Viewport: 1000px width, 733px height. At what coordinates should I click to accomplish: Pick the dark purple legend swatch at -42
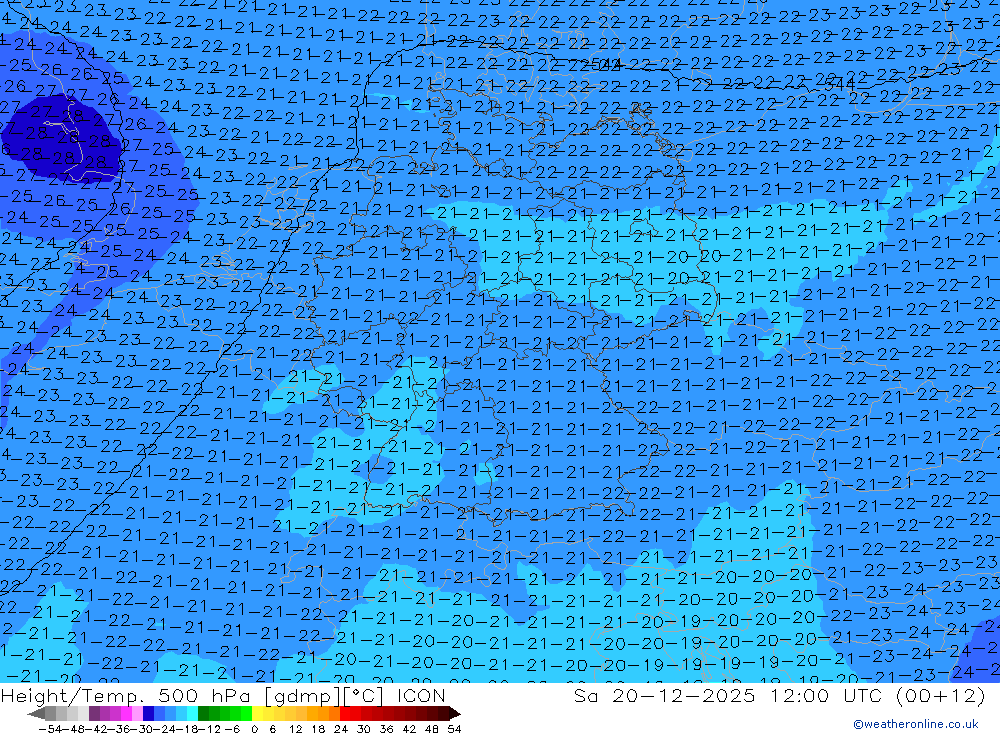click(x=94, y=713)
